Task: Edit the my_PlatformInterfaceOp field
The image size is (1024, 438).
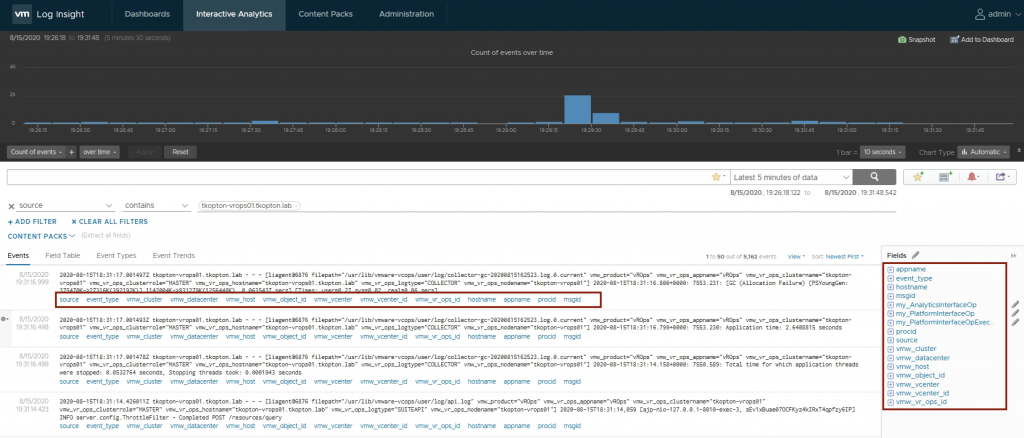Action: tap(1015, 313)
